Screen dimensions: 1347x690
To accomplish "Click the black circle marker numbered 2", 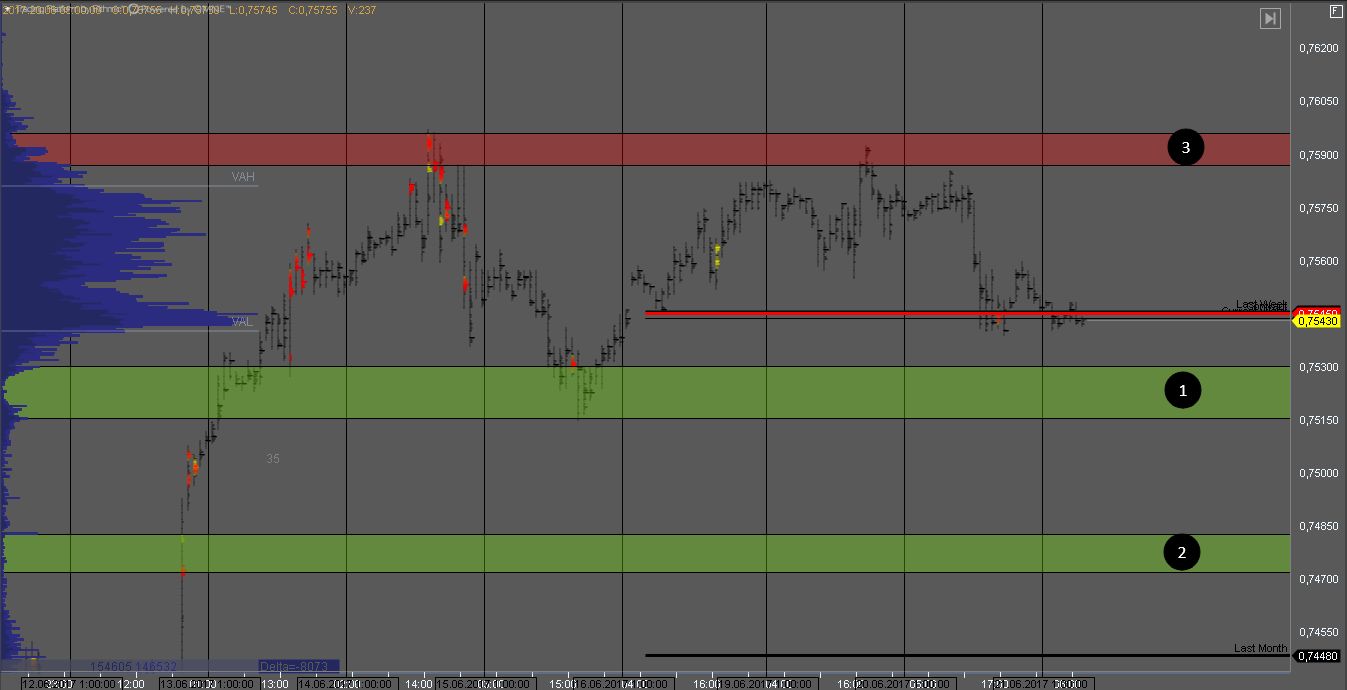I will (1182, 552).
